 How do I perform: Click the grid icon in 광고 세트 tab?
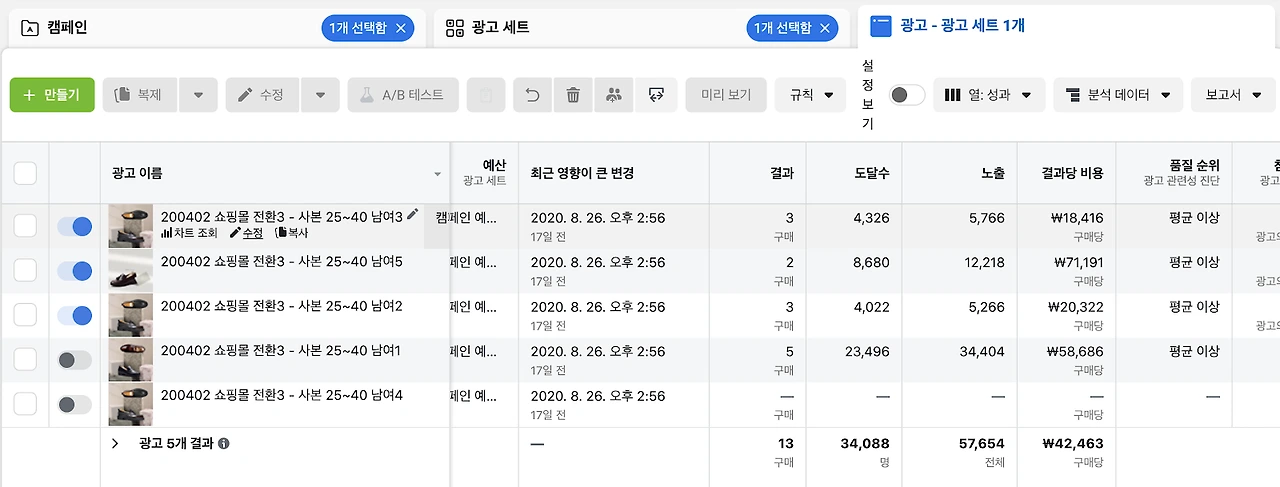tap(456, 28)
